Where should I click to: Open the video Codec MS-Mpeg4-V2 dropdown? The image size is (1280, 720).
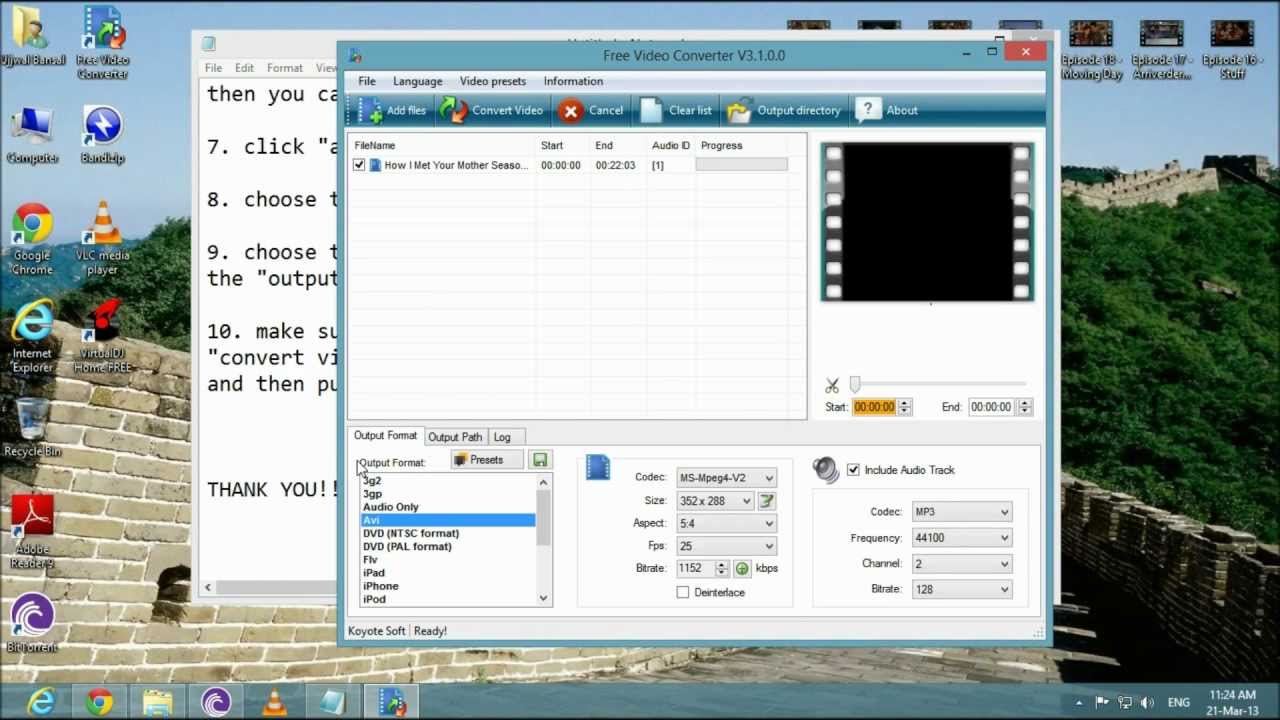click(726, 478)
